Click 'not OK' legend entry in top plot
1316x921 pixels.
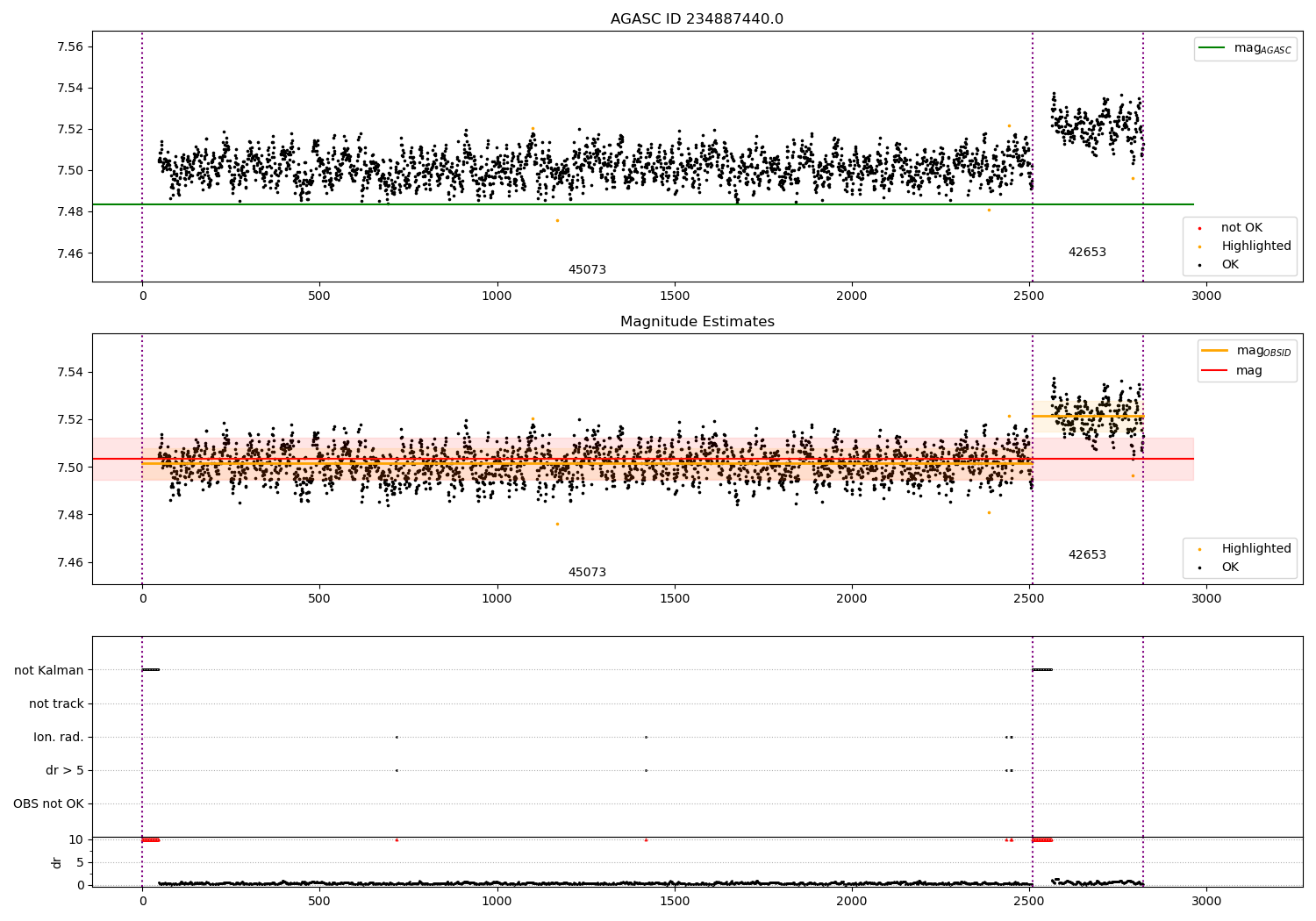[1241, 228]
